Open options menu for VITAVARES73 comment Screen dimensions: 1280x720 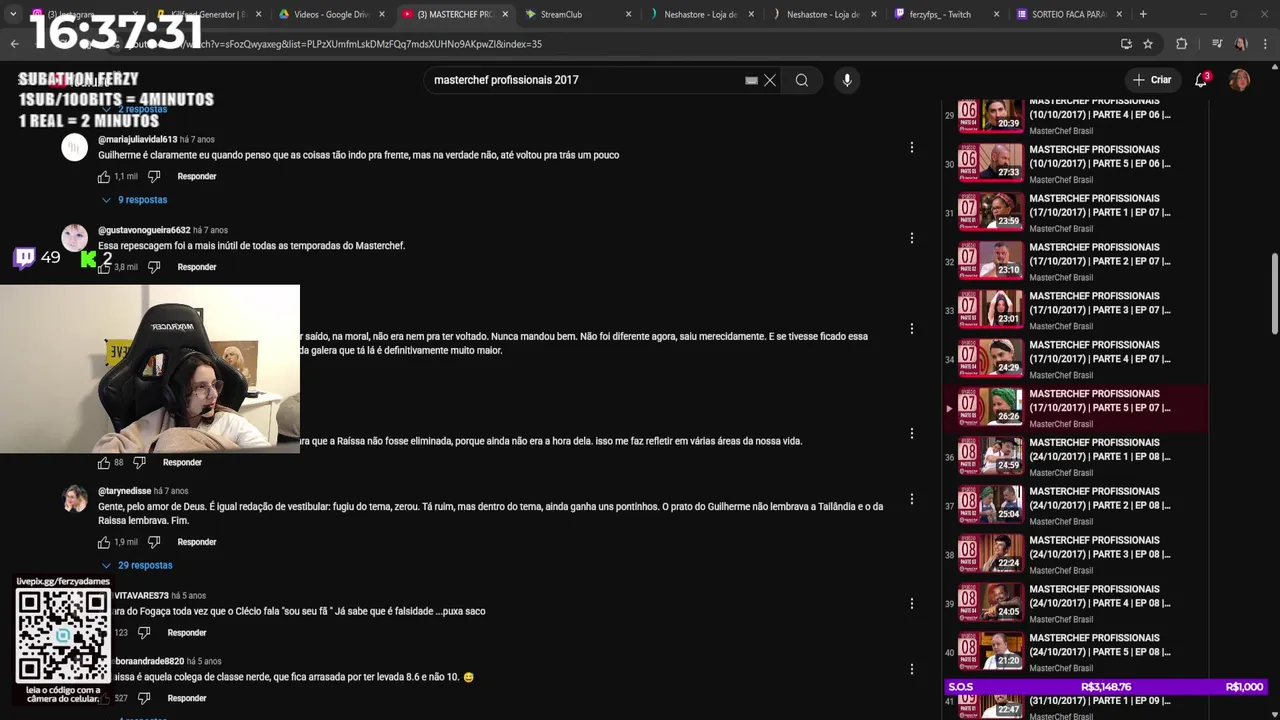tap(911, 603)
